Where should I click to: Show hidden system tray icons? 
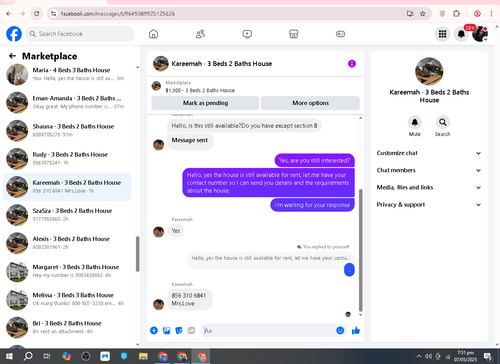(x=419, y=356)
